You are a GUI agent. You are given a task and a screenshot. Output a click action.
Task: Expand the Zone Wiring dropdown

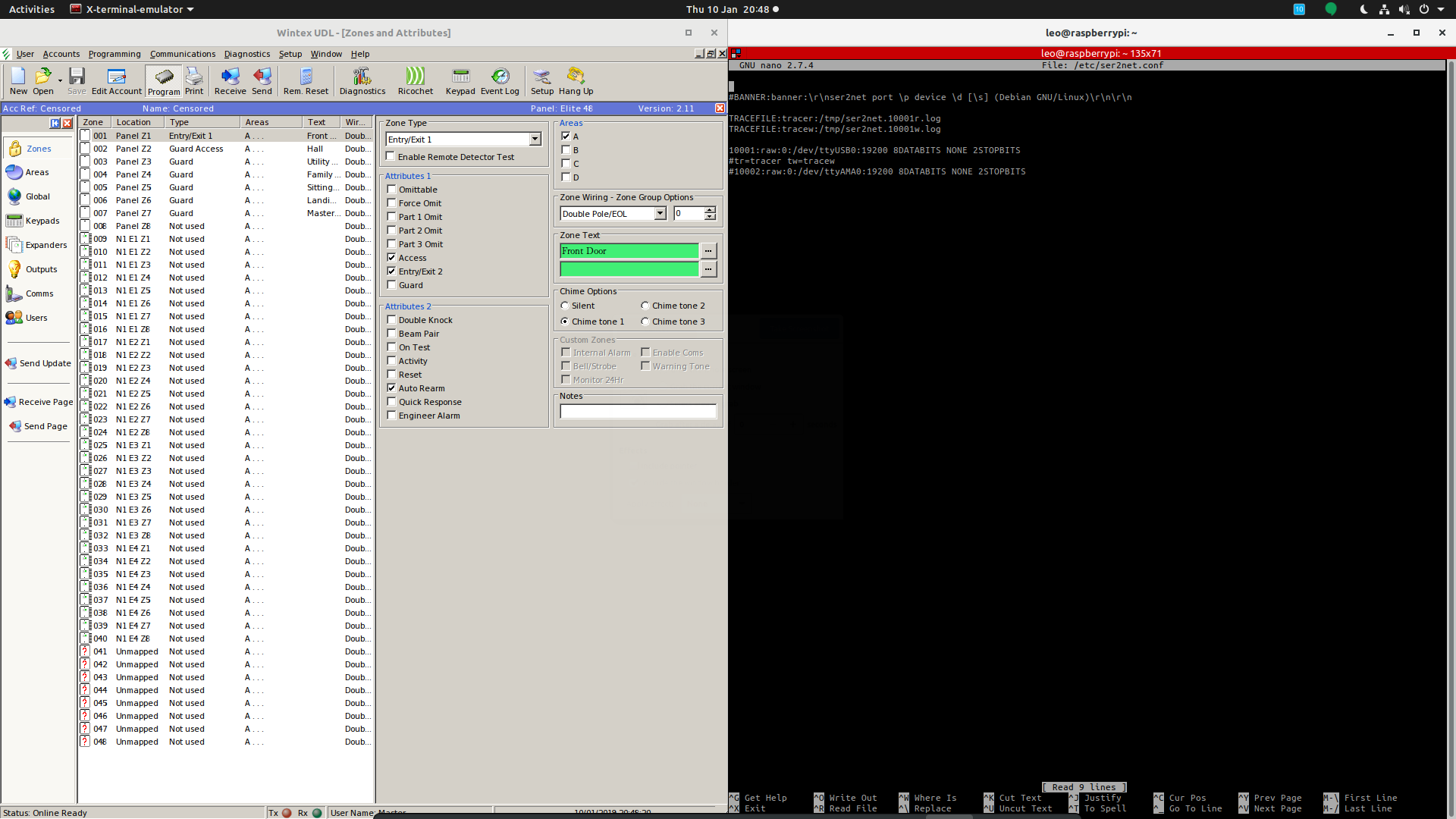[x=660, y=213]
